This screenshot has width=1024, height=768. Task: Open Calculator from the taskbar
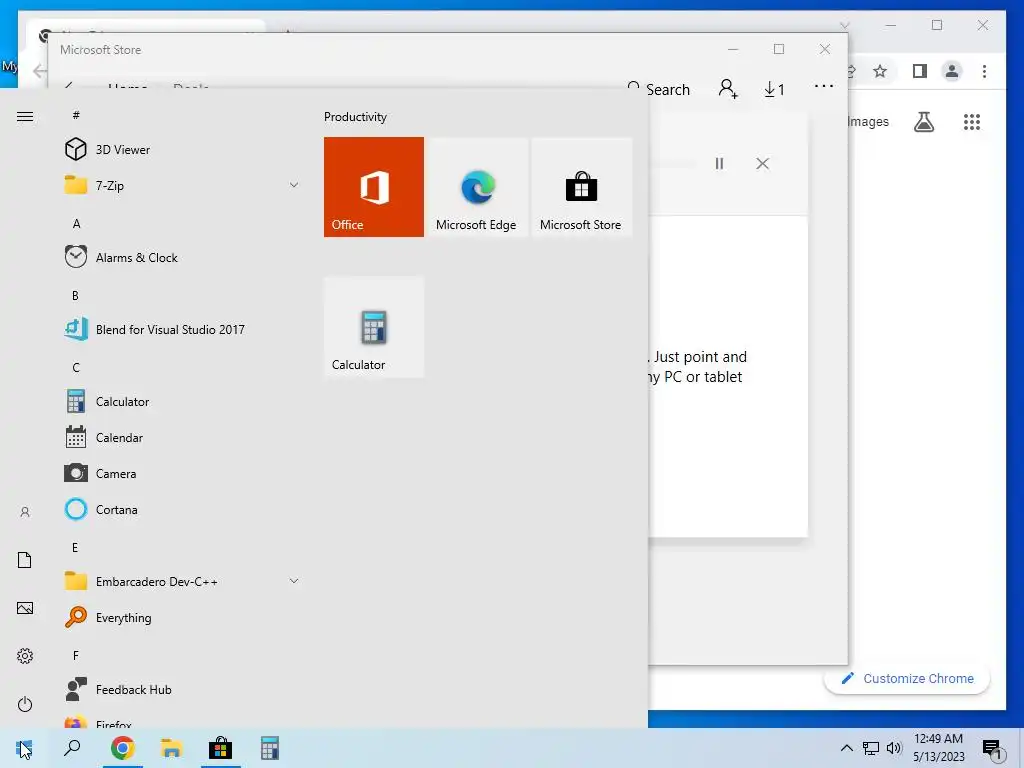(270, 748)
